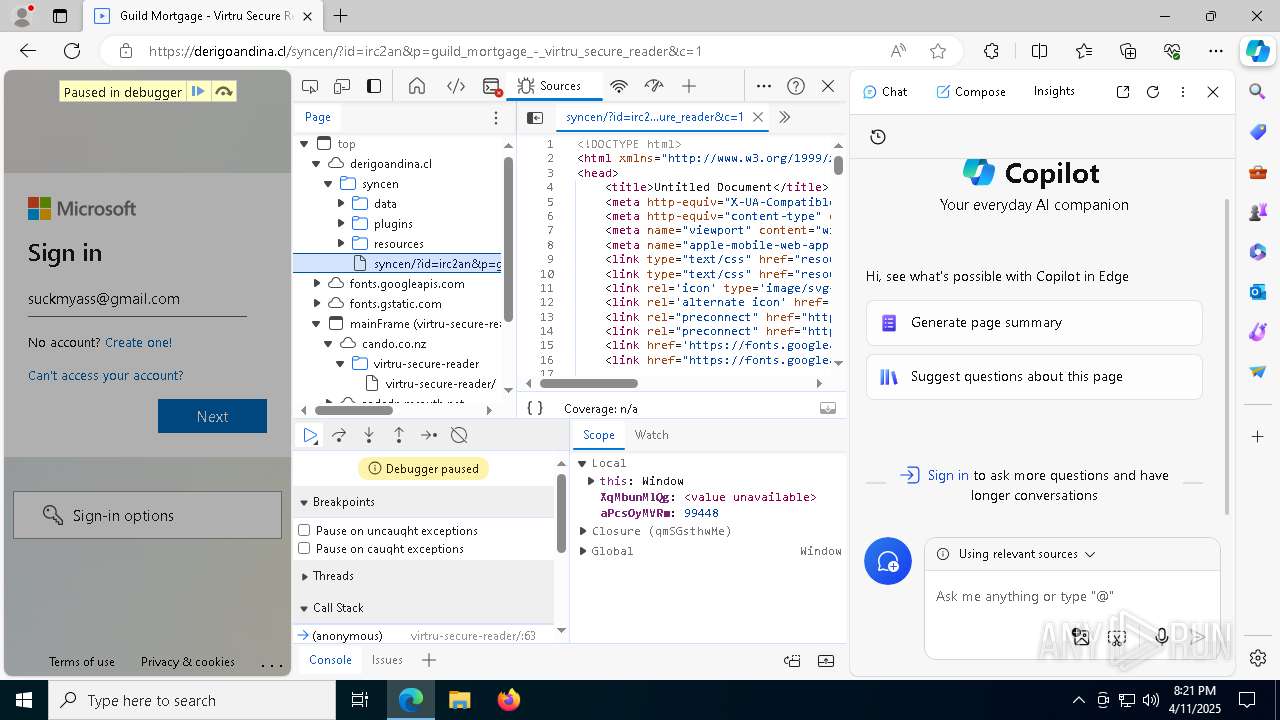1280x720 pixels.
Task: Open Copilot in new window icon
Action: point(1123,91)
